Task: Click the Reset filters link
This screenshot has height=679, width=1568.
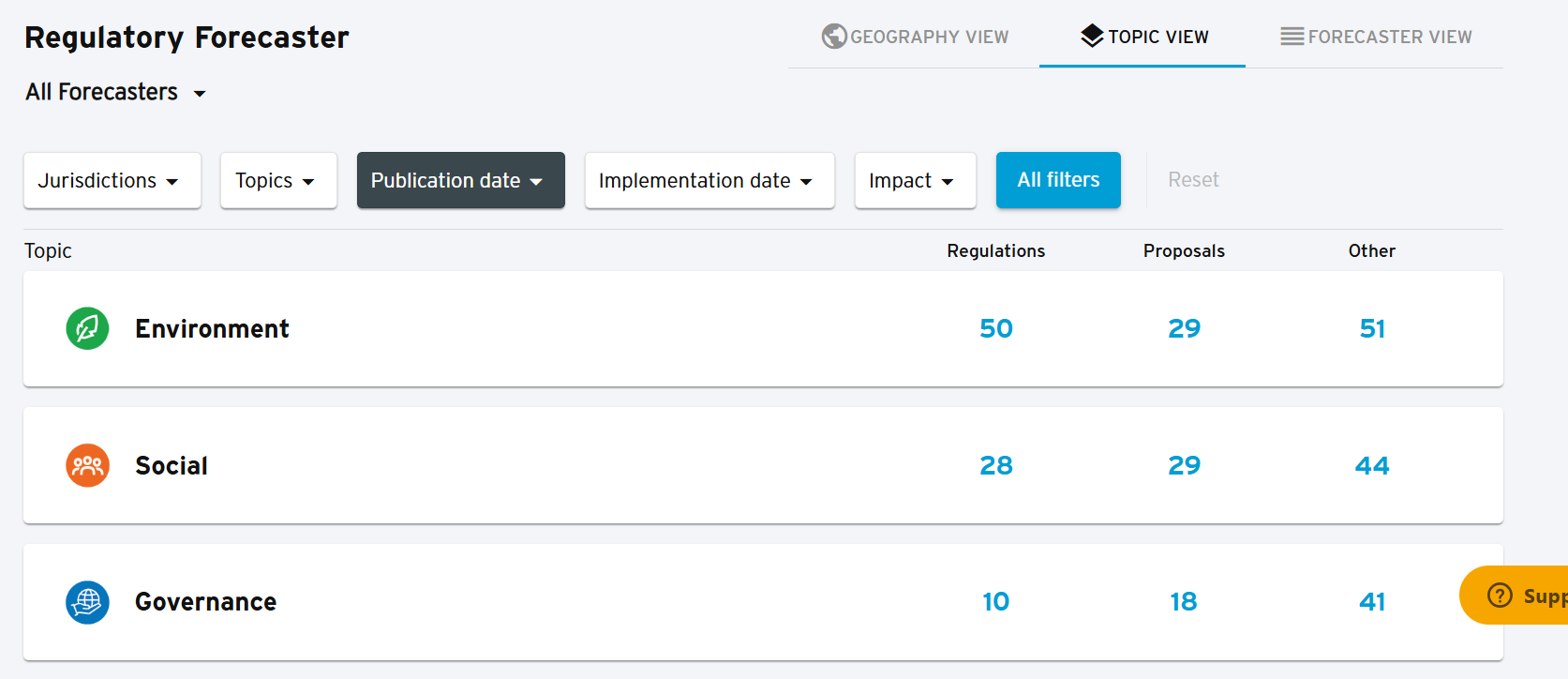Action: tap(1193, 180)
